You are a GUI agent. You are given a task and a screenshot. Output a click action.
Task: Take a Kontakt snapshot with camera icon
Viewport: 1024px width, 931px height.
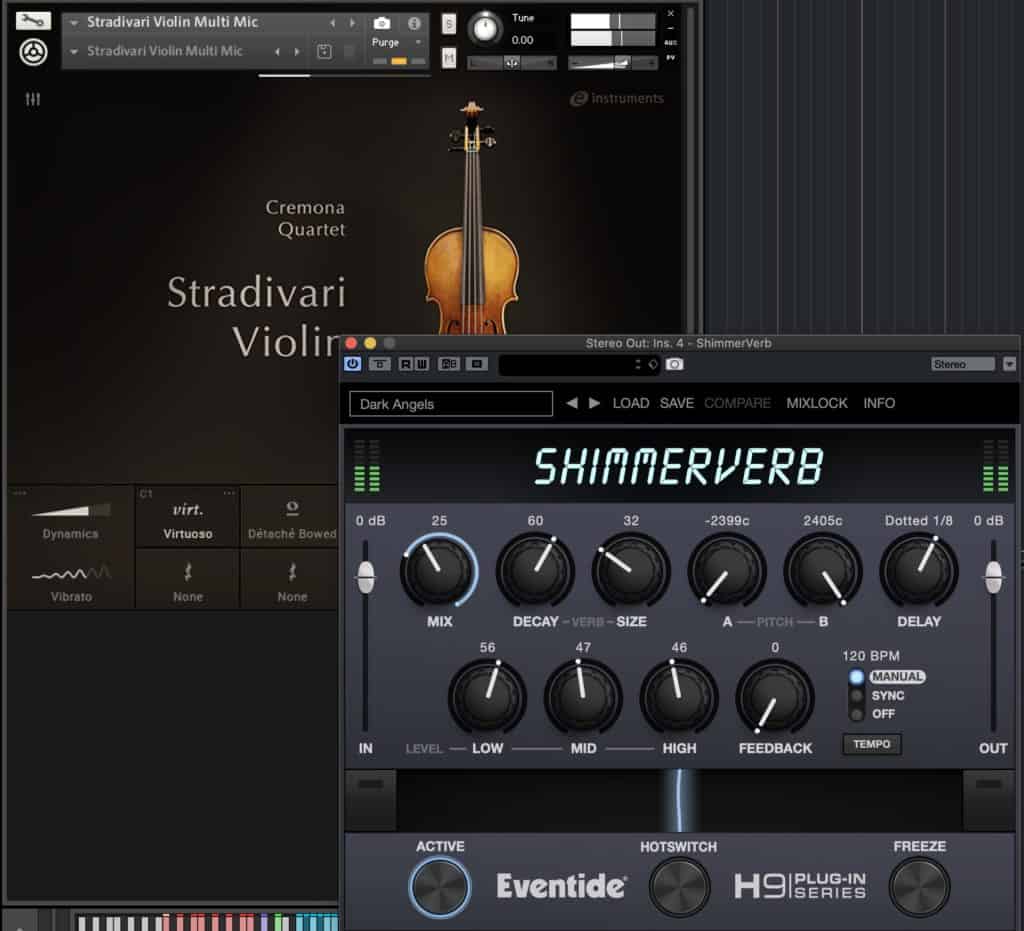click(382, 24)
